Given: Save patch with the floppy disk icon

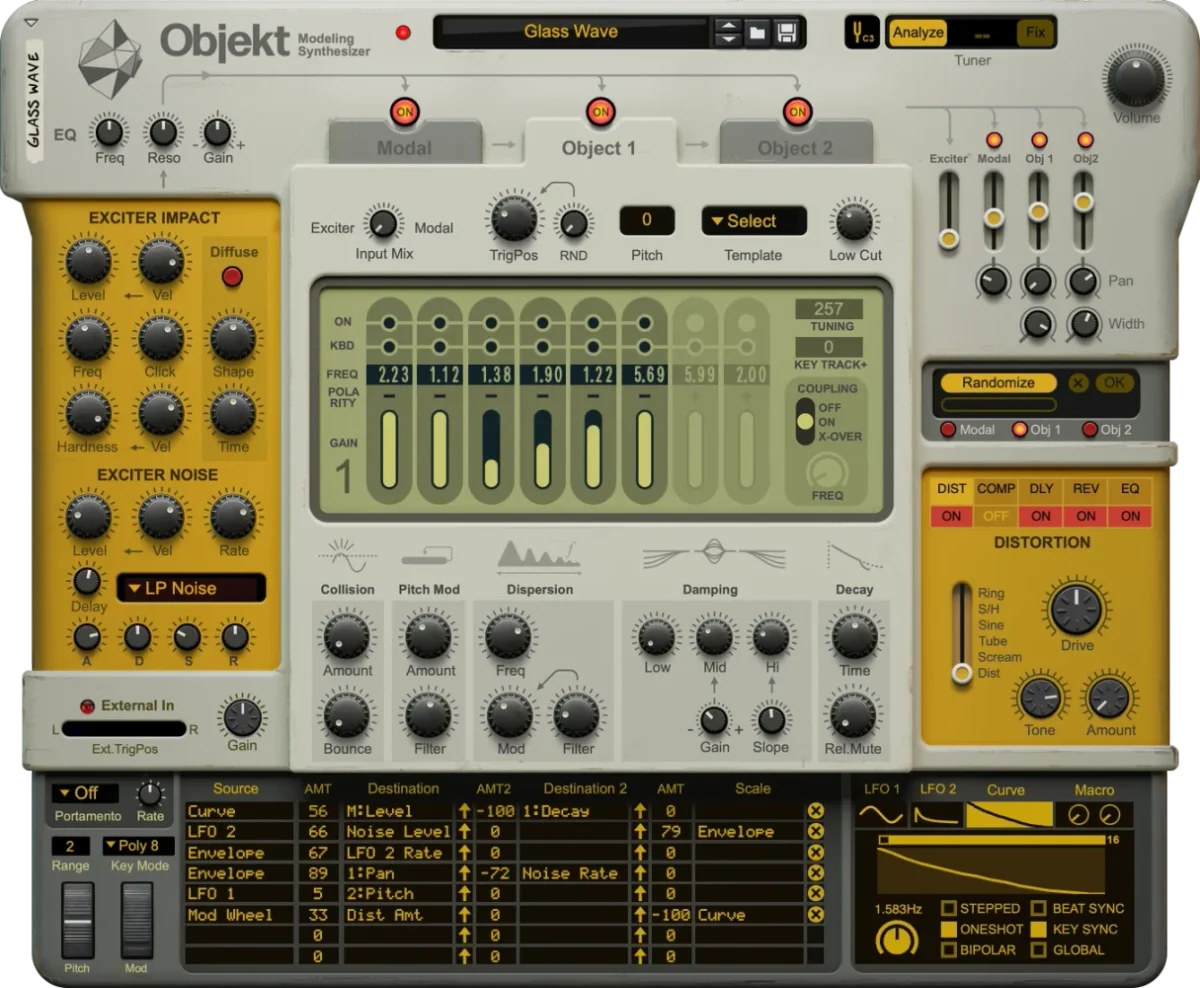Looking at the screenshot, I should coord(786,33).
